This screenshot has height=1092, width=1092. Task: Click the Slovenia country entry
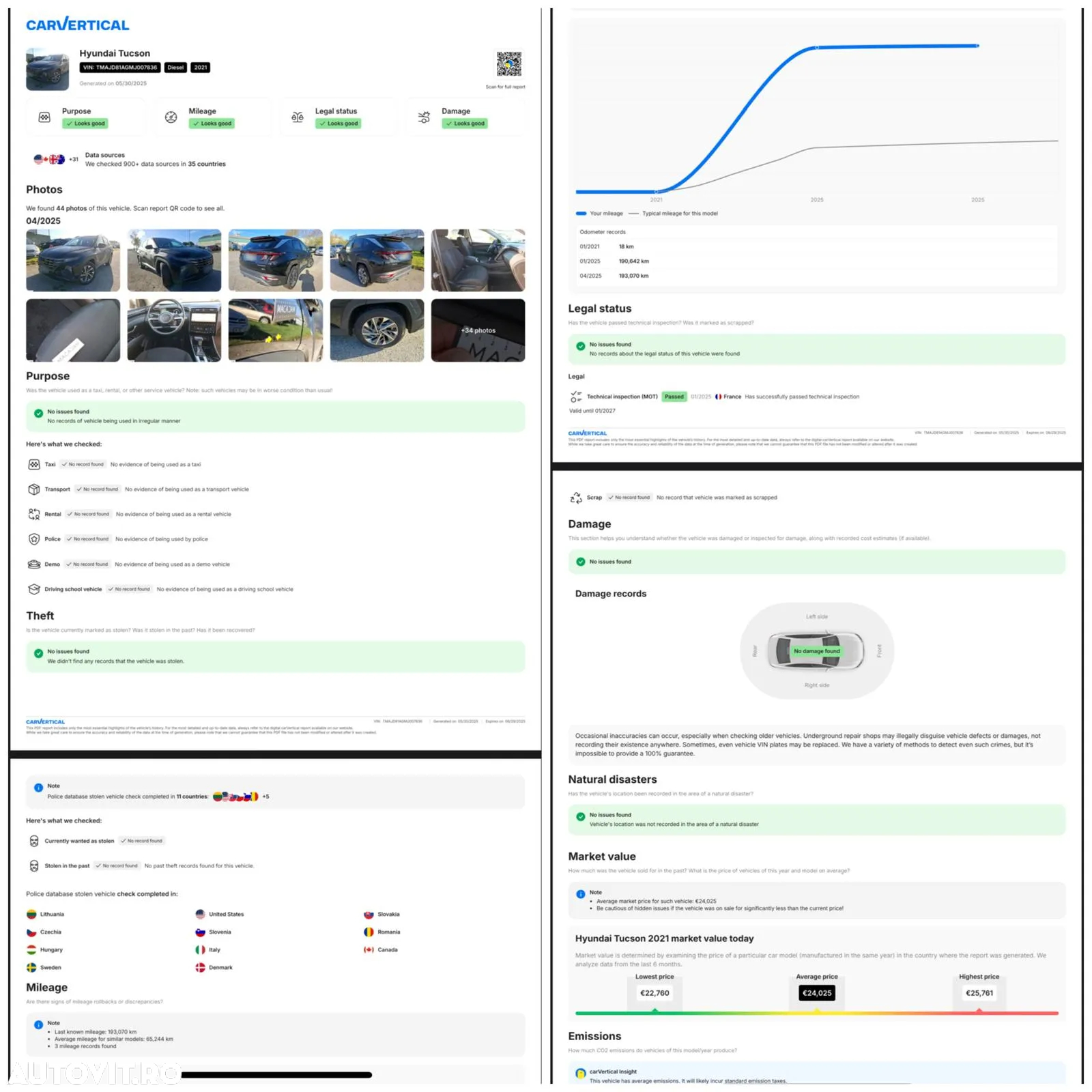tap(213, 932)
